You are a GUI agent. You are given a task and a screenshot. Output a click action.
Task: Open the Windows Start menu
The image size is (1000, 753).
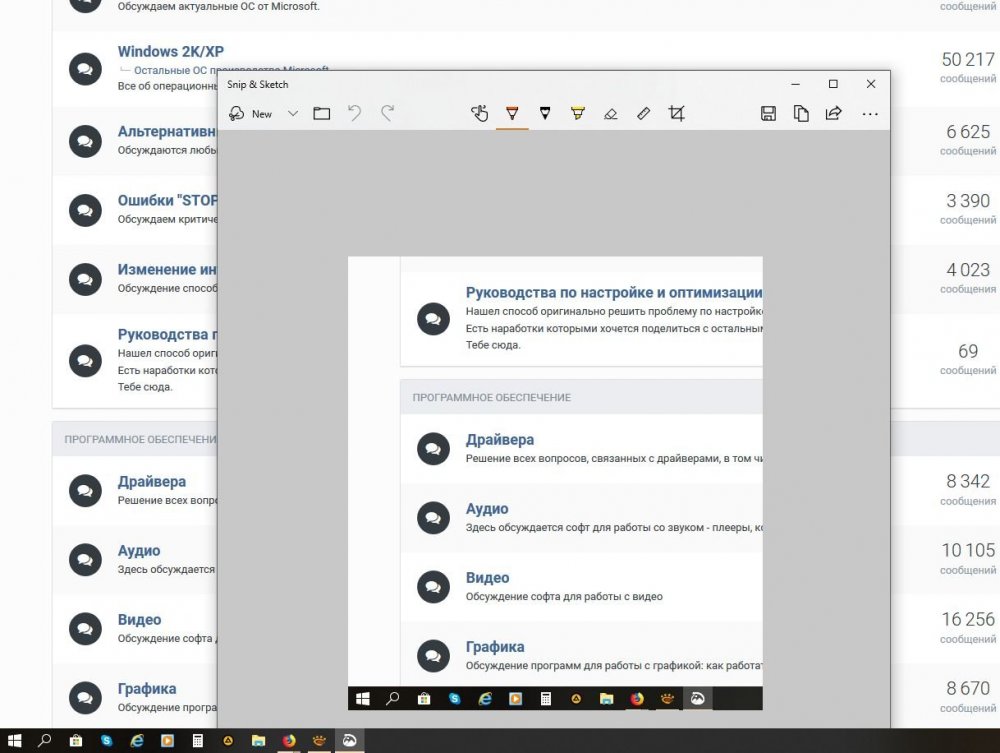[15, 741]
